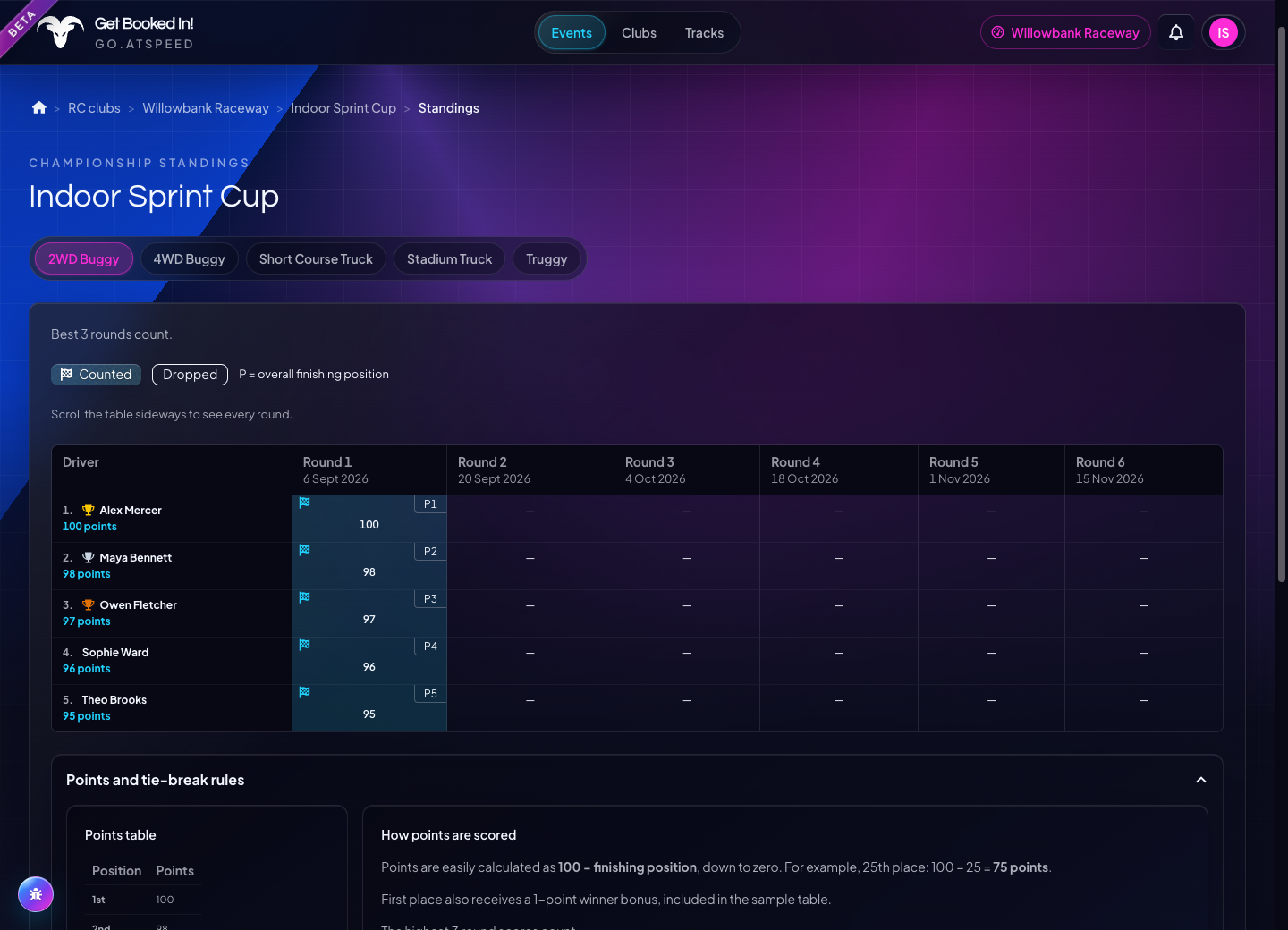The image size is (1288, 930).
Task: Select the Stadium Truck class
Action: click(450, 259)
